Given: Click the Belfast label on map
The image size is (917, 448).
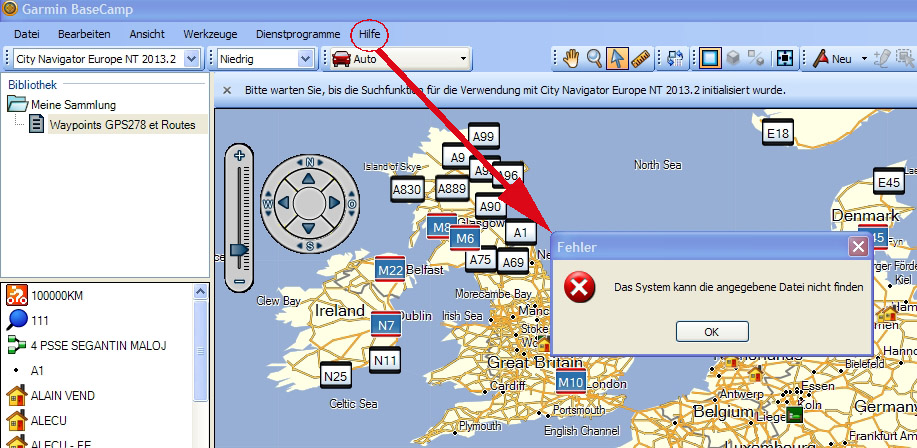Looking at the screenshot, I should coord(425,270).
